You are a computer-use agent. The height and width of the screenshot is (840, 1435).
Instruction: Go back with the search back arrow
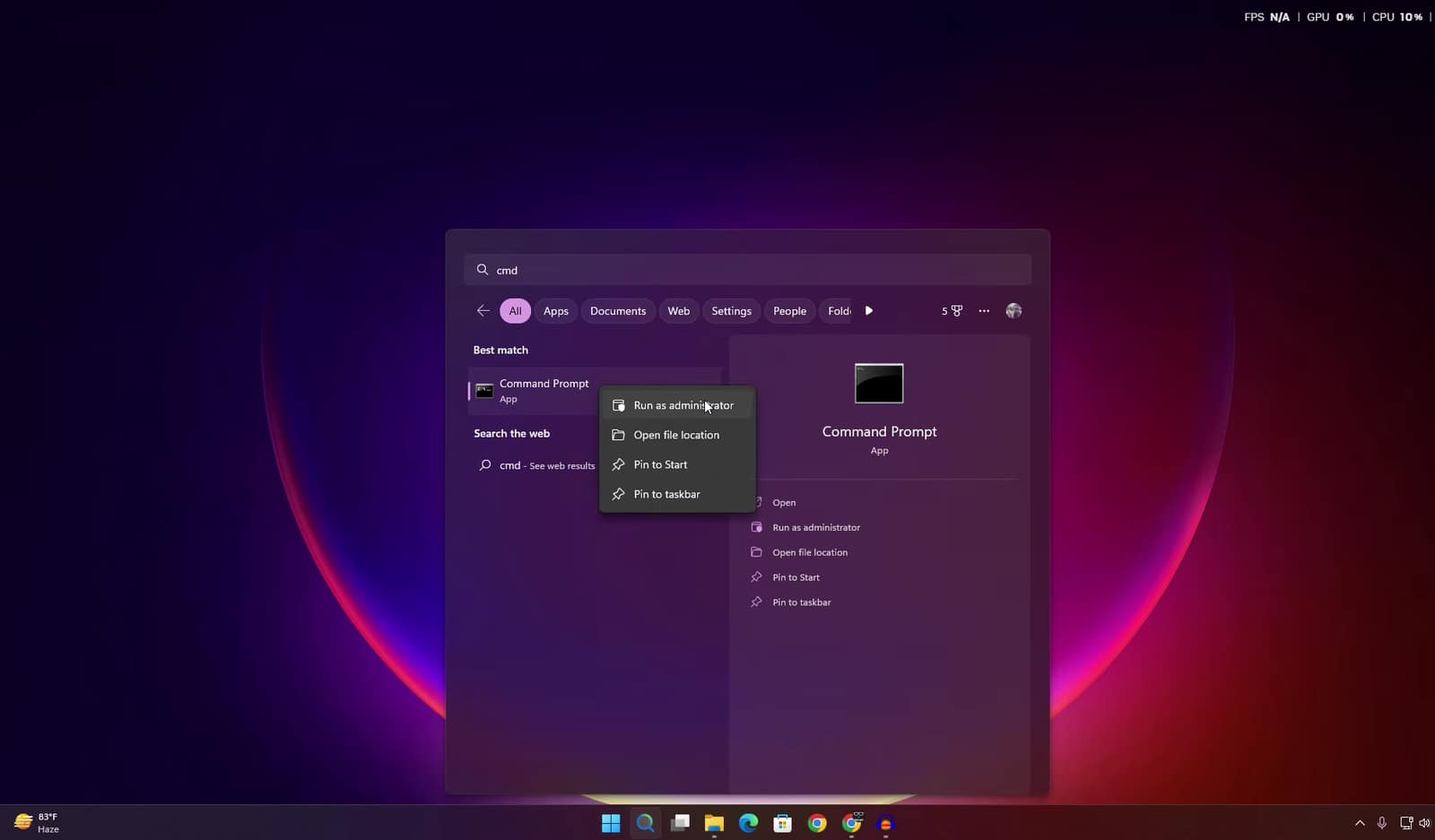coord(483,311)
